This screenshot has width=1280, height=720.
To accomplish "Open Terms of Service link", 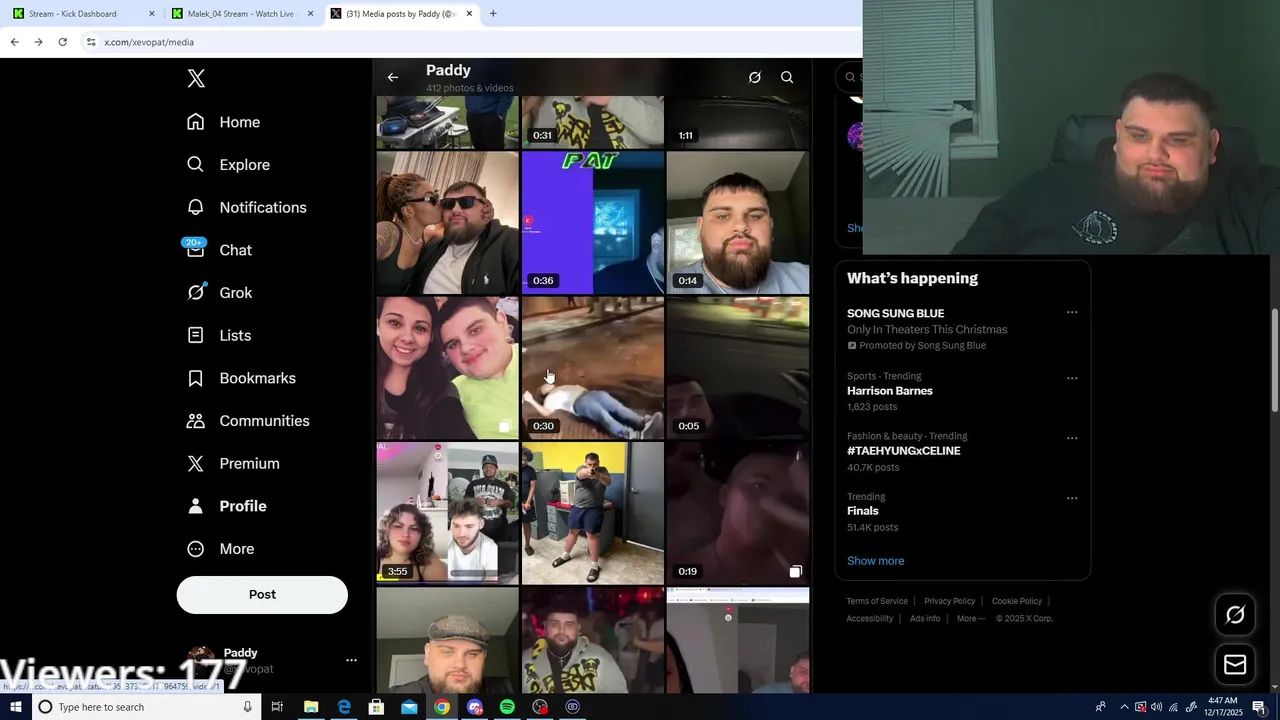I will click(877, 601).
